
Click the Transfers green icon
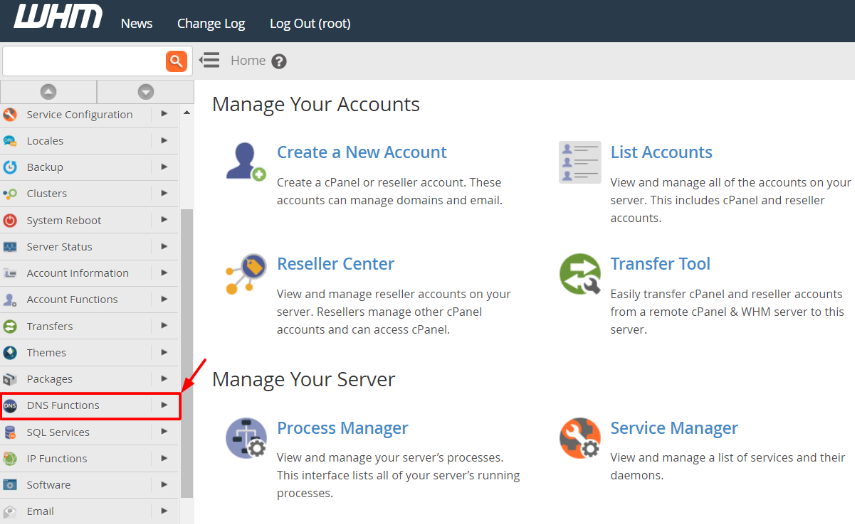10,326
